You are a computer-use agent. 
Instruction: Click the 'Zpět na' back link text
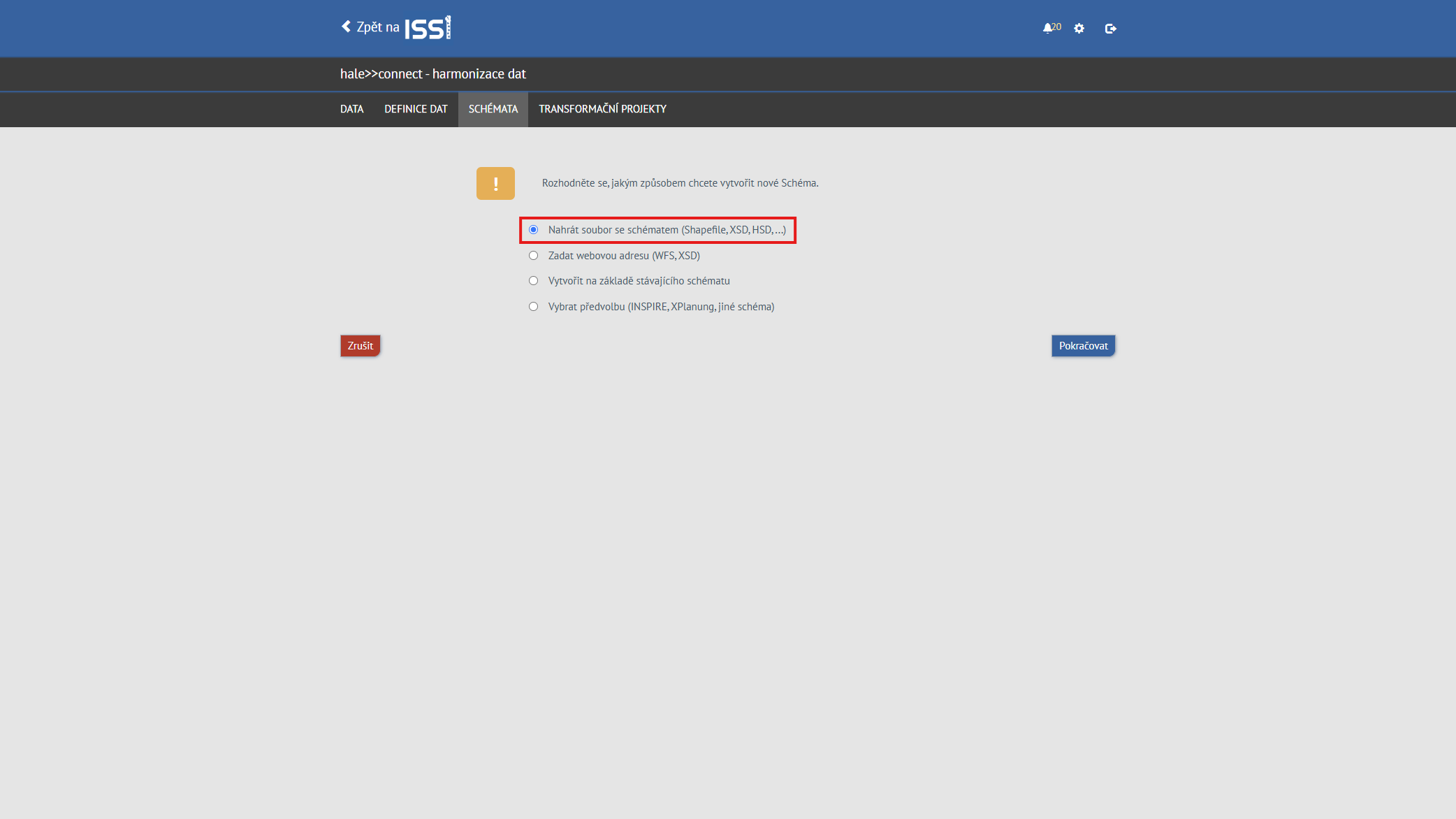[378, 27]
